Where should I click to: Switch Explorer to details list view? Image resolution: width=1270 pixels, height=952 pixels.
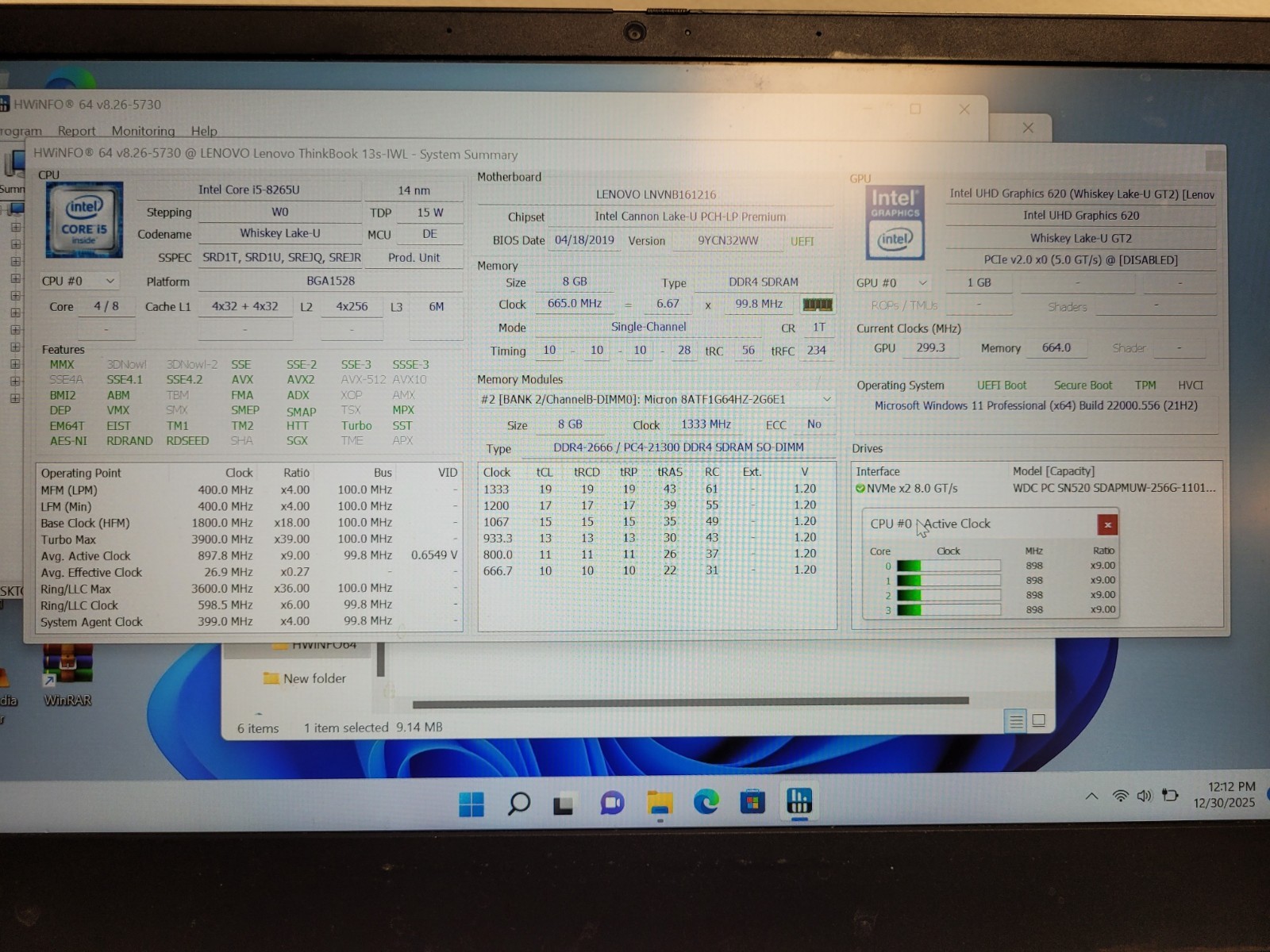click(1015, 720)
